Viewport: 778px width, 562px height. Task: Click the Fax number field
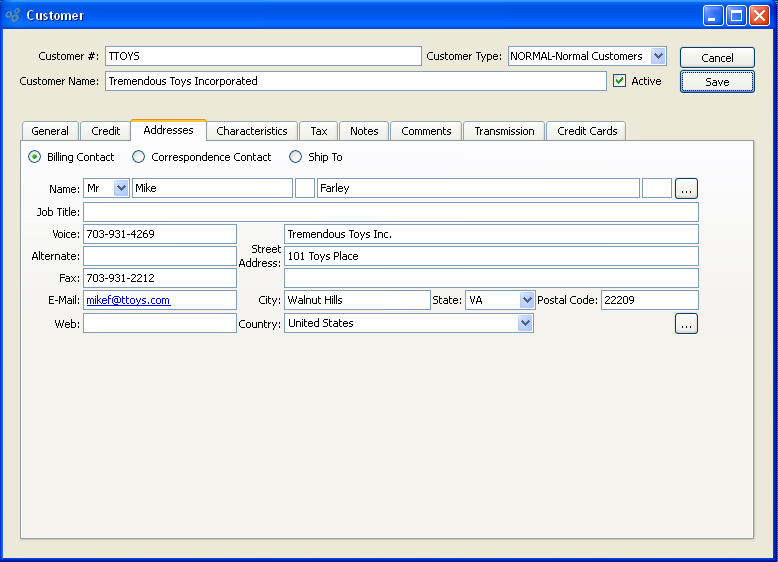(160, 278)
